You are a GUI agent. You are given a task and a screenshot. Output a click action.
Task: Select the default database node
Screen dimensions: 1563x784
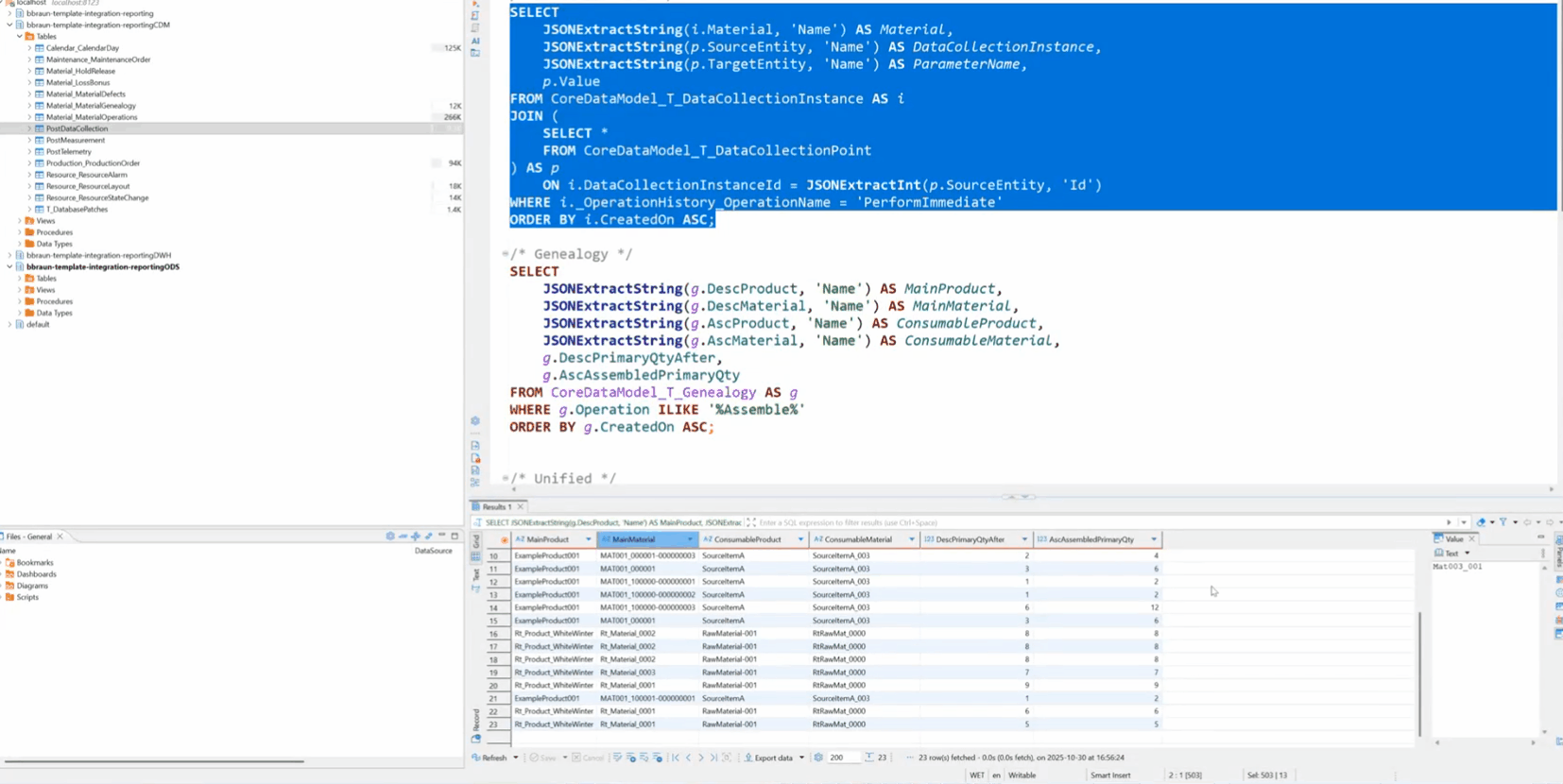tap(38, 324)
